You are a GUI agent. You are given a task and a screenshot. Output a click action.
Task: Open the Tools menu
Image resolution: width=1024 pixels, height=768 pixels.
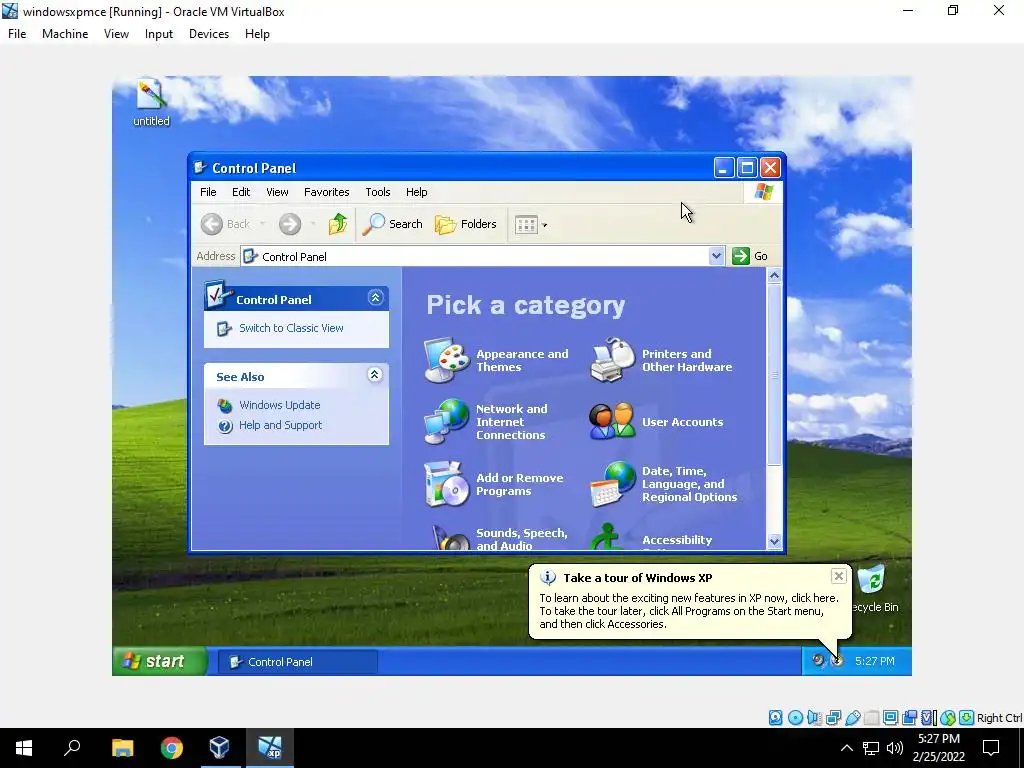pos(377,192)
